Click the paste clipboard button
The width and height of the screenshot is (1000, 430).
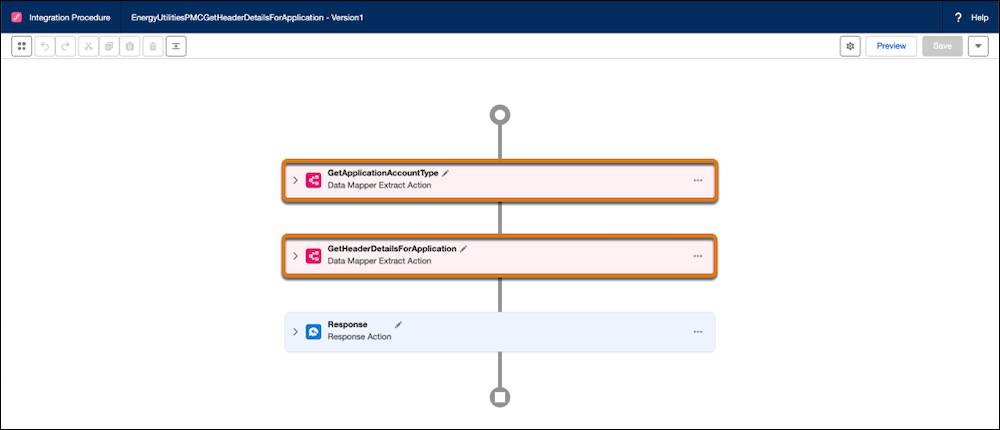(129, 47)
